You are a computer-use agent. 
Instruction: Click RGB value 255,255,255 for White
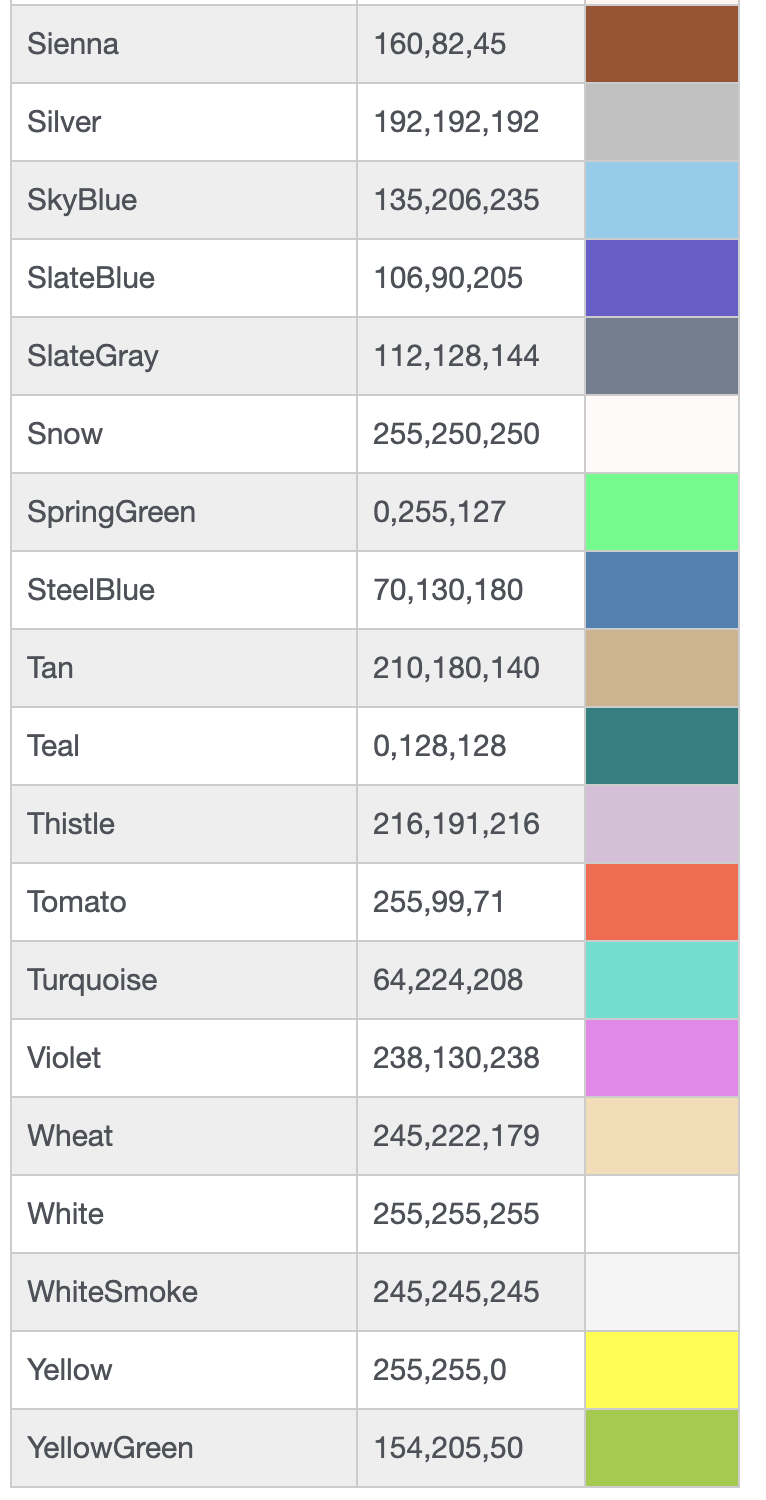pos(456,1214)
